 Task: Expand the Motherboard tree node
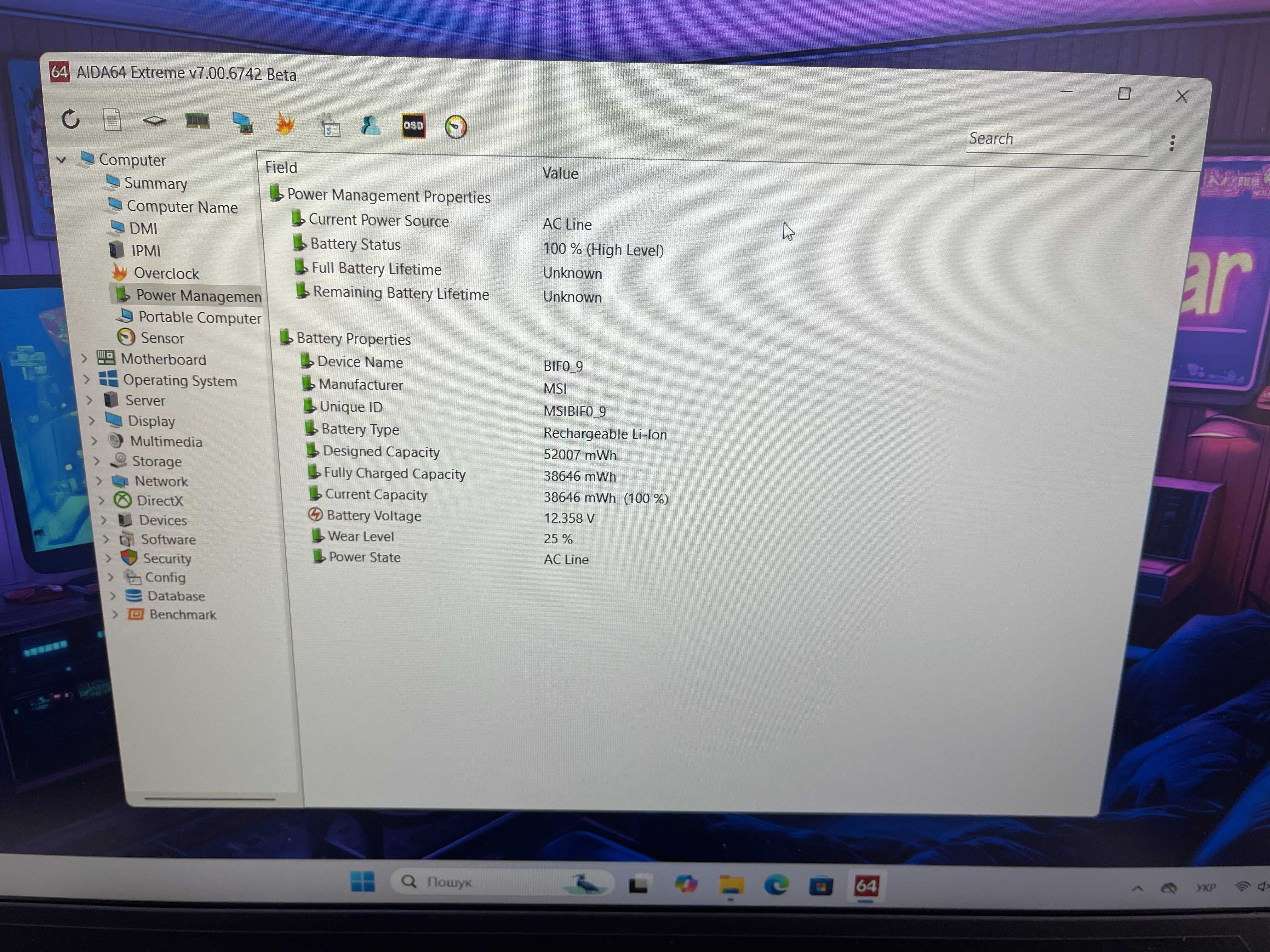(x=84, y=359)
